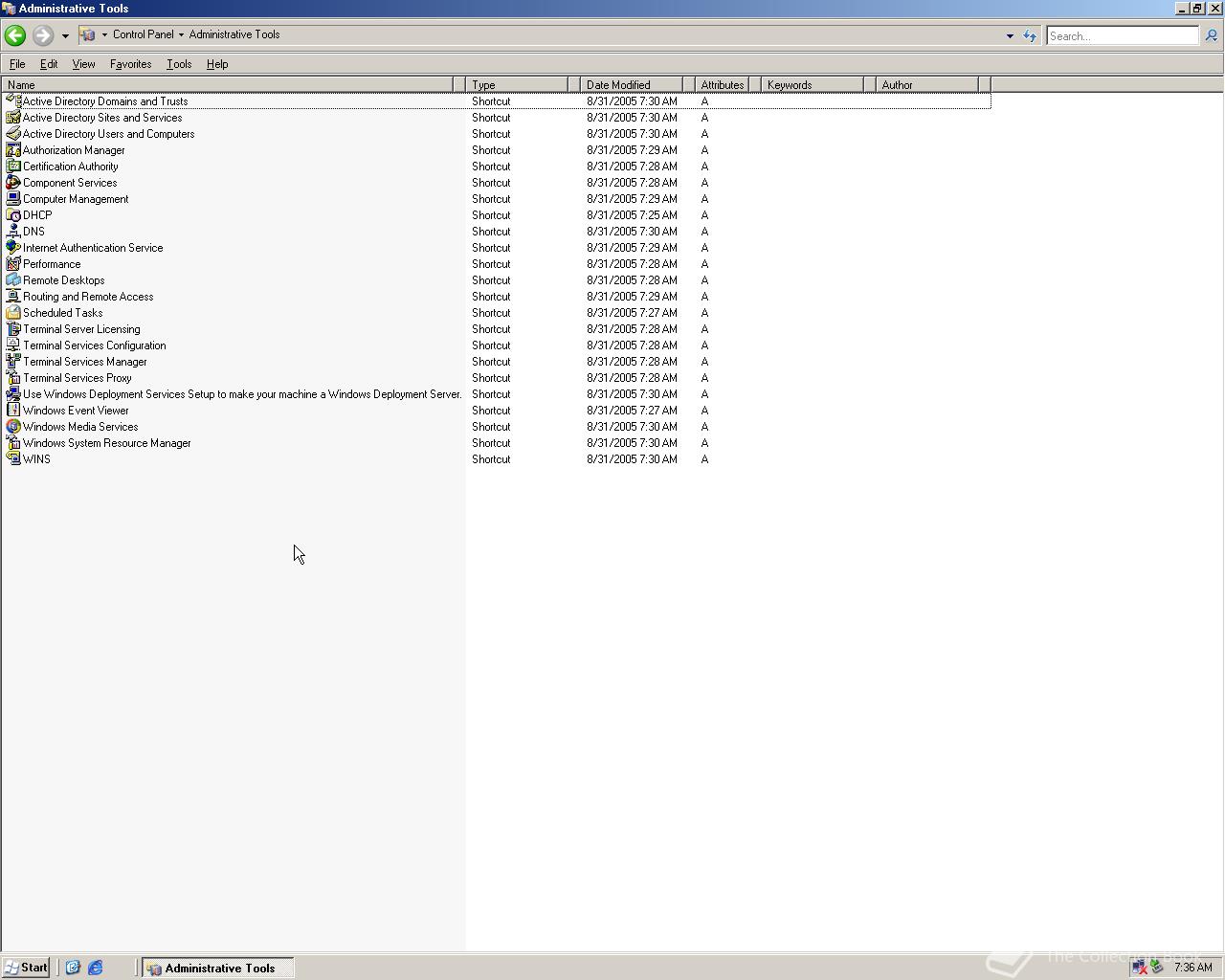Click the Administrative Tools taskbar button
This screenshot has height=980, width=1225.
click(218, 968)
